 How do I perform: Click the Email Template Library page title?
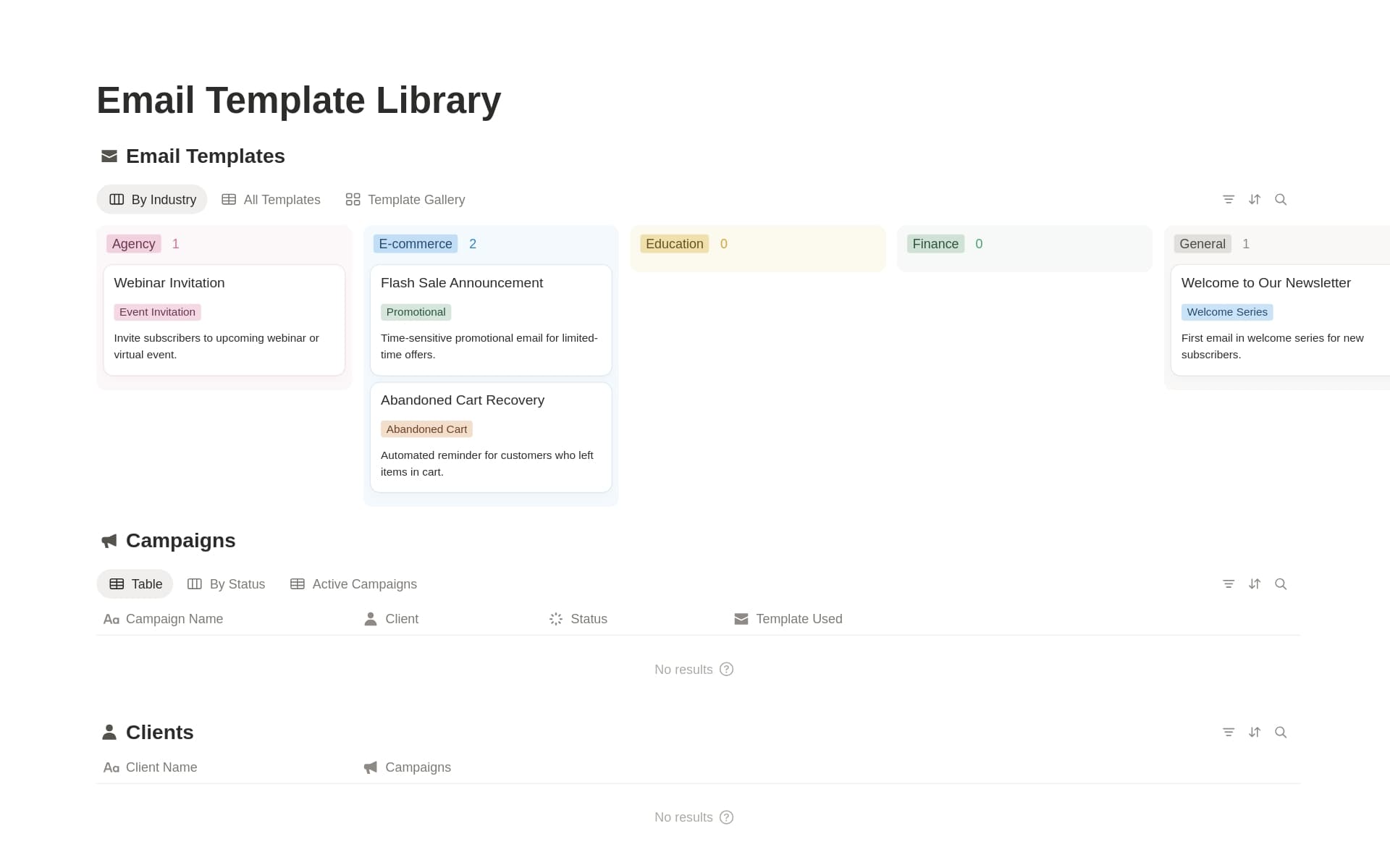tap(299, 100)
